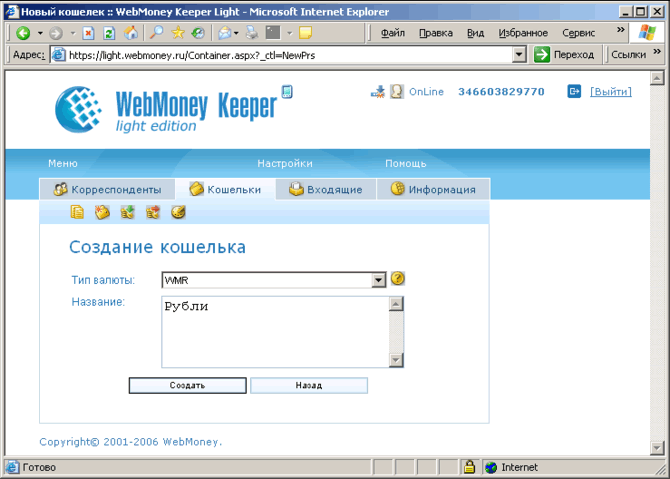Open the Back button history dropdown arrow
The height and width of the screenshot is (479, 670).
coord(40,33)
